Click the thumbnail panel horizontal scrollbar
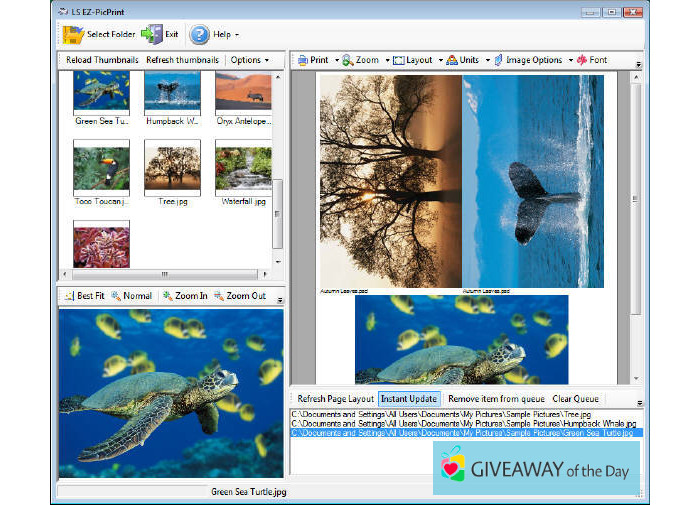 165,274
